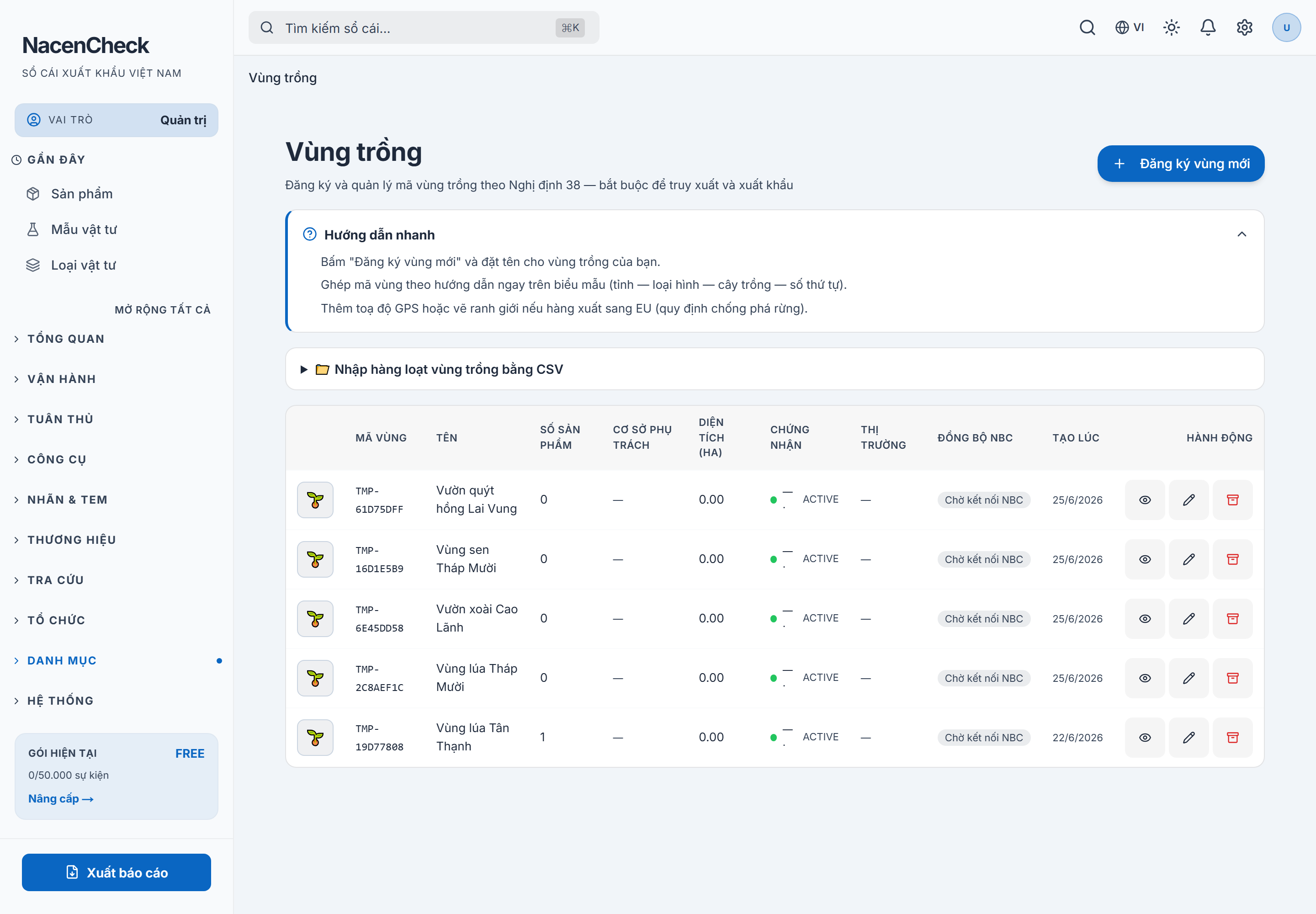View details of Vùng sen Tháp Mười
Screen dimensions: 1316x914
pos(1145,559)
